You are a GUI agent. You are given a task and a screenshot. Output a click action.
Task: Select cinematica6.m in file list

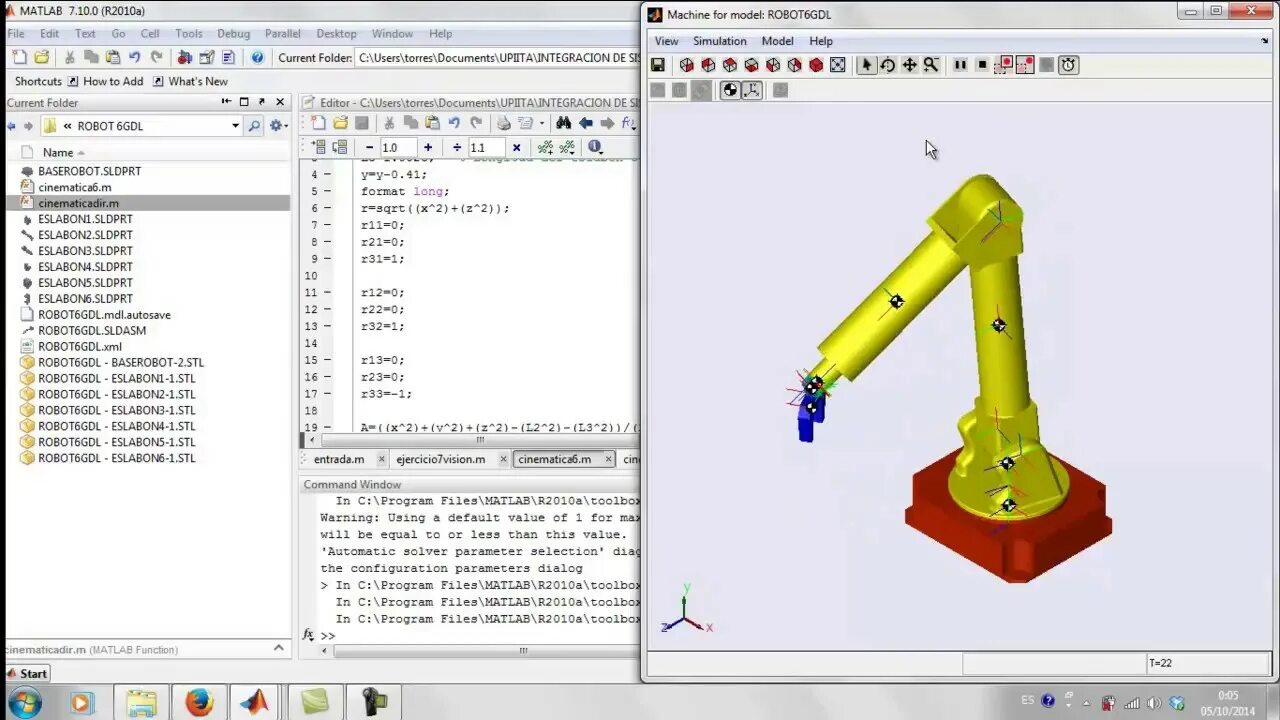click(75, 187)
